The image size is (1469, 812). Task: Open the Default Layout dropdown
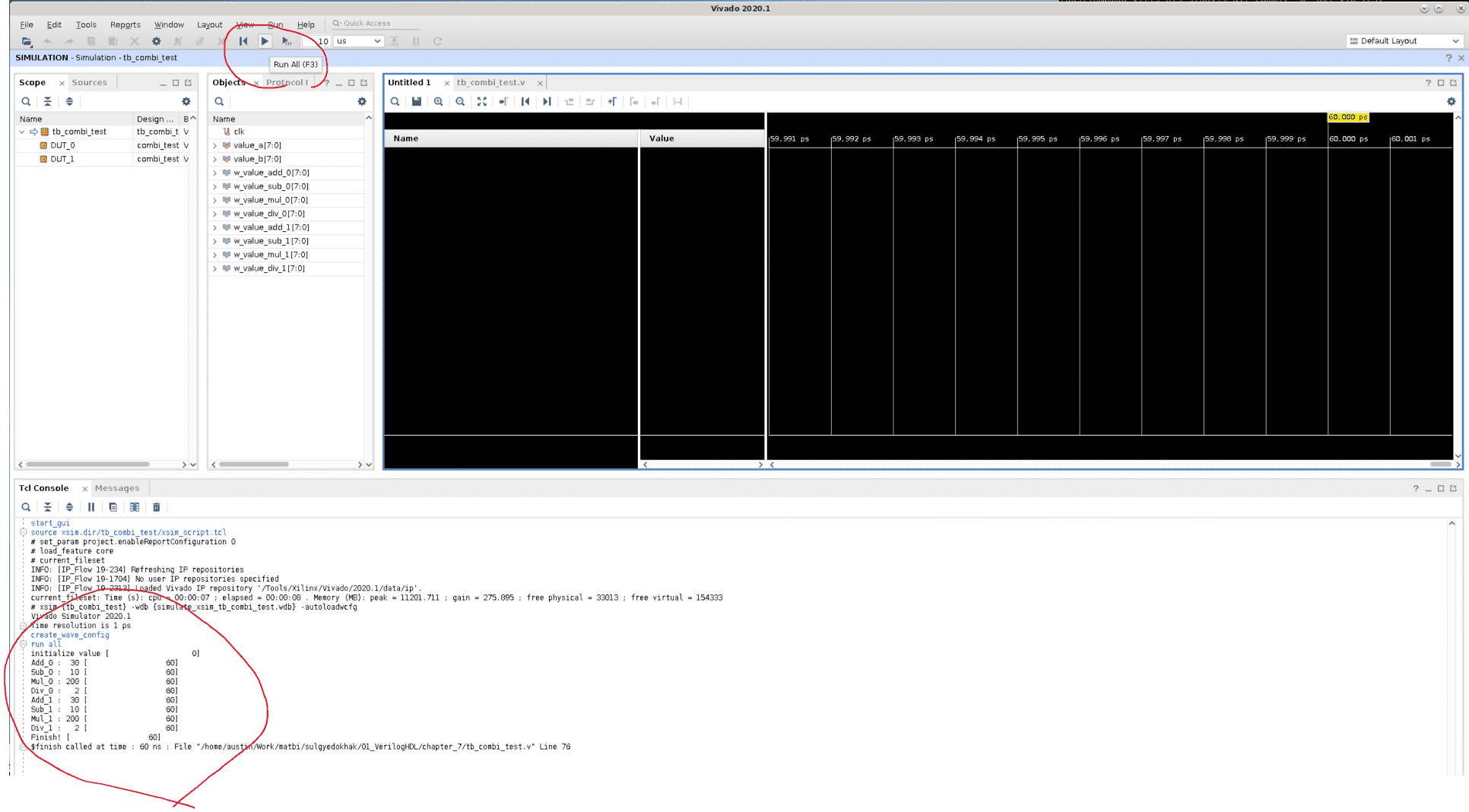[x=1404, y=41]
